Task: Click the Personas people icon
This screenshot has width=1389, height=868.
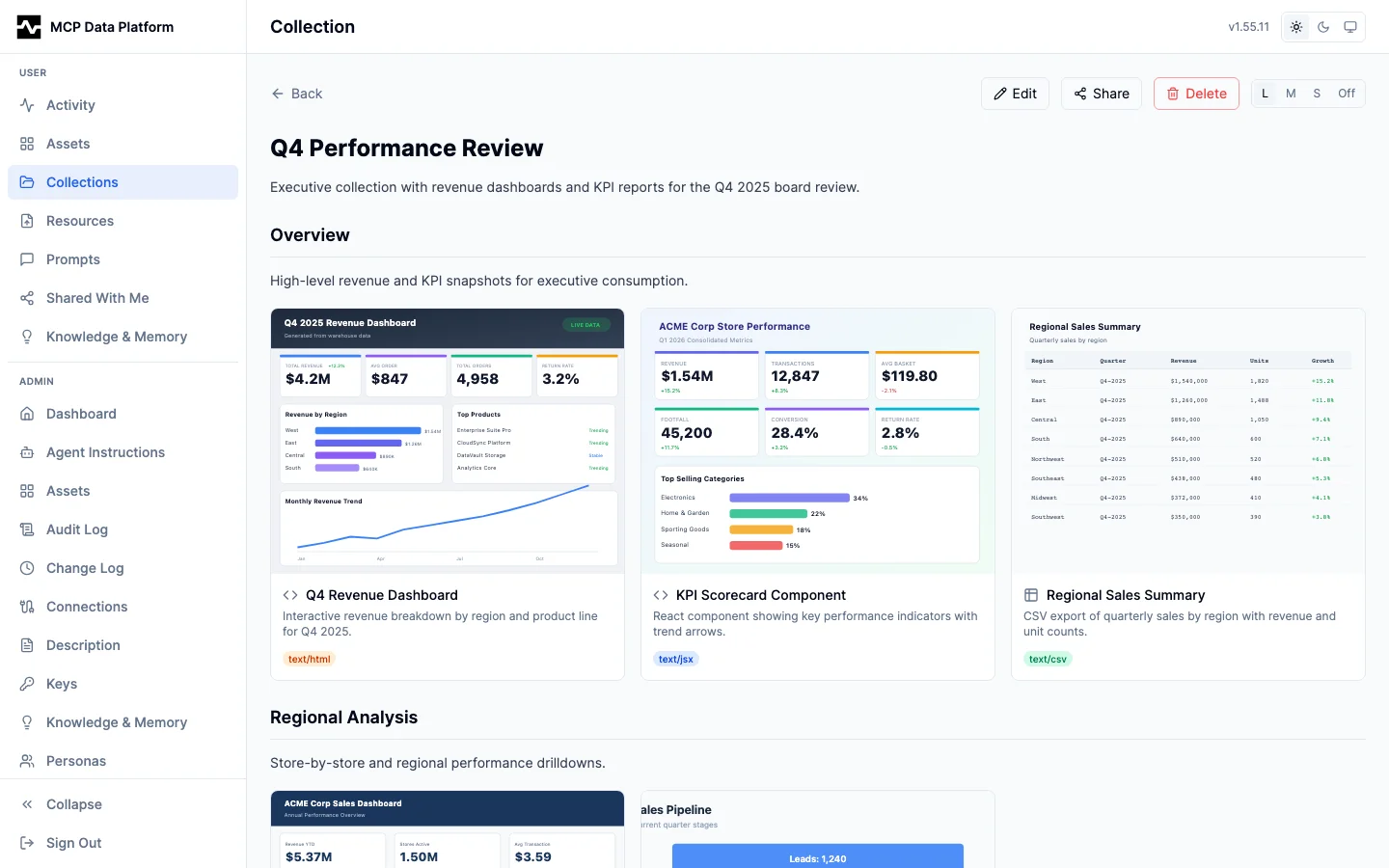Action: (x=27, y=761)
